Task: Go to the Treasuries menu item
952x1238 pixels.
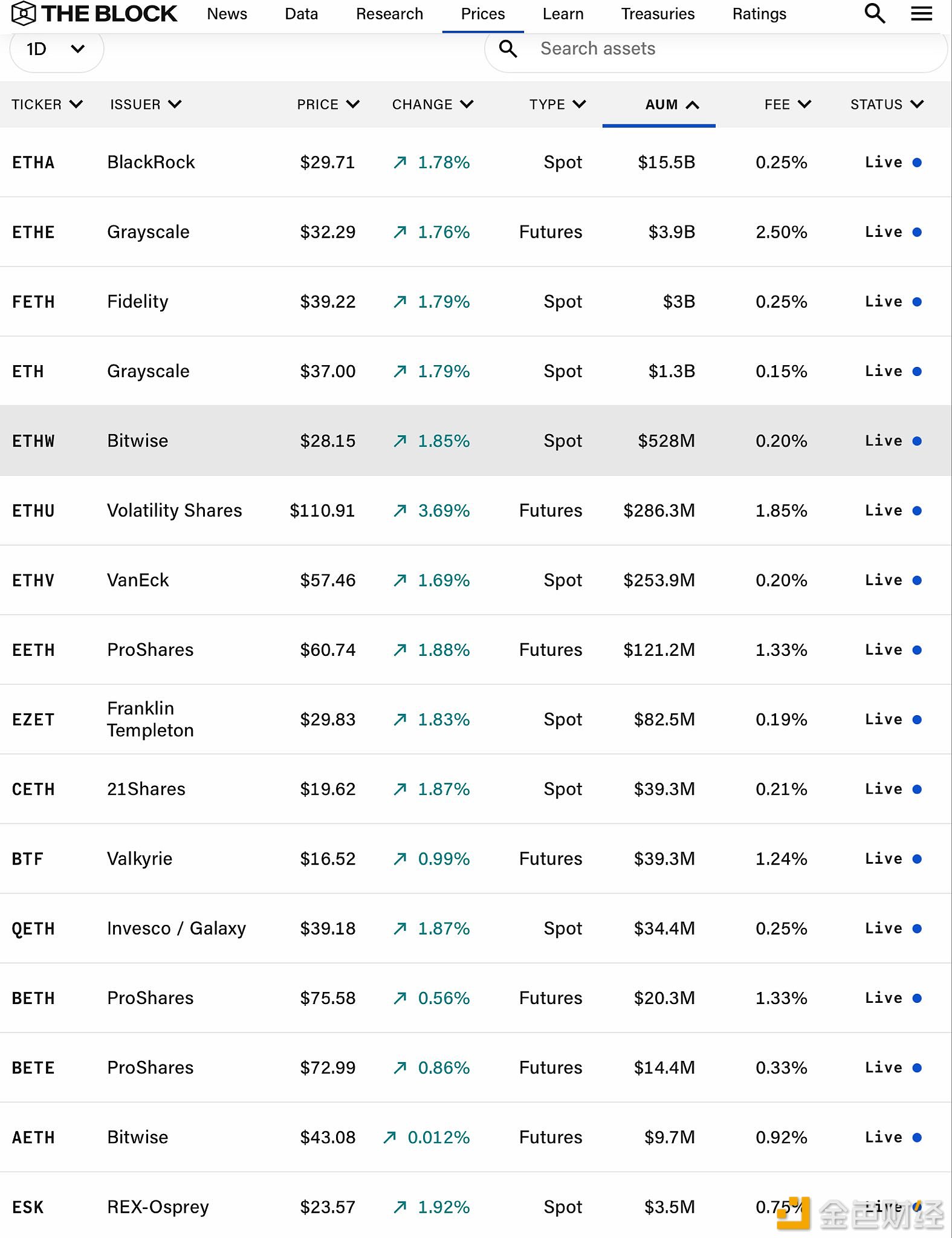Action: pos(658,14)
